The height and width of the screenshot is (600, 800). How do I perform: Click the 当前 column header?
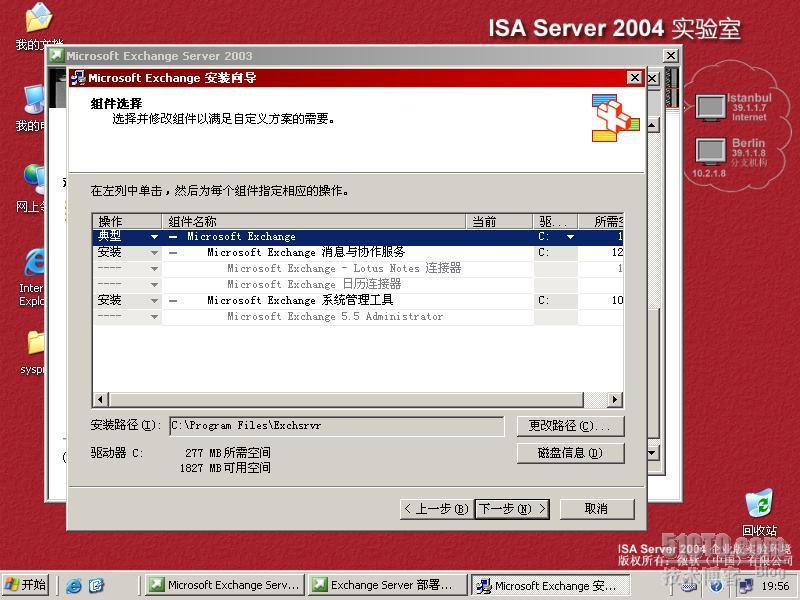[x=499, y=221]
